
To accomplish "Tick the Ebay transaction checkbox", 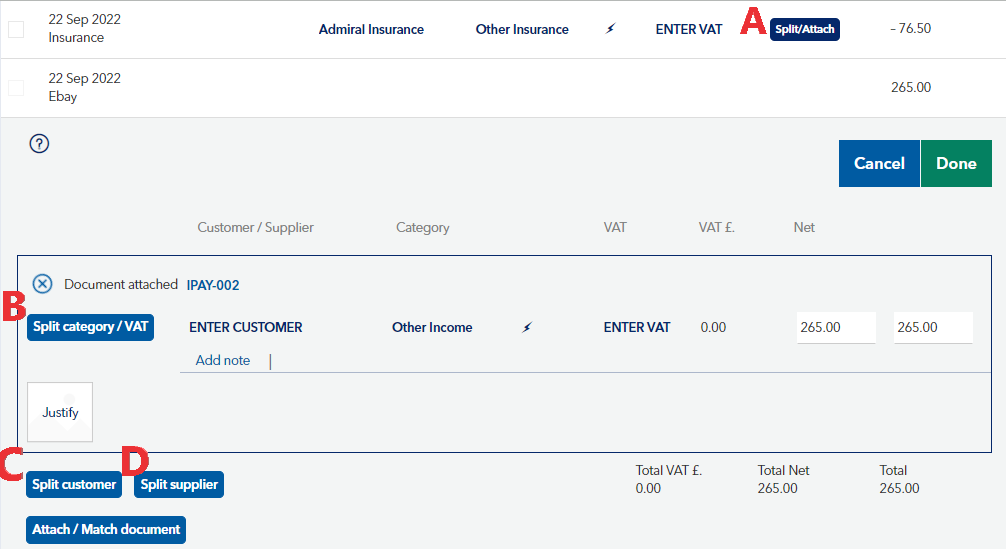I will point(16,88).
